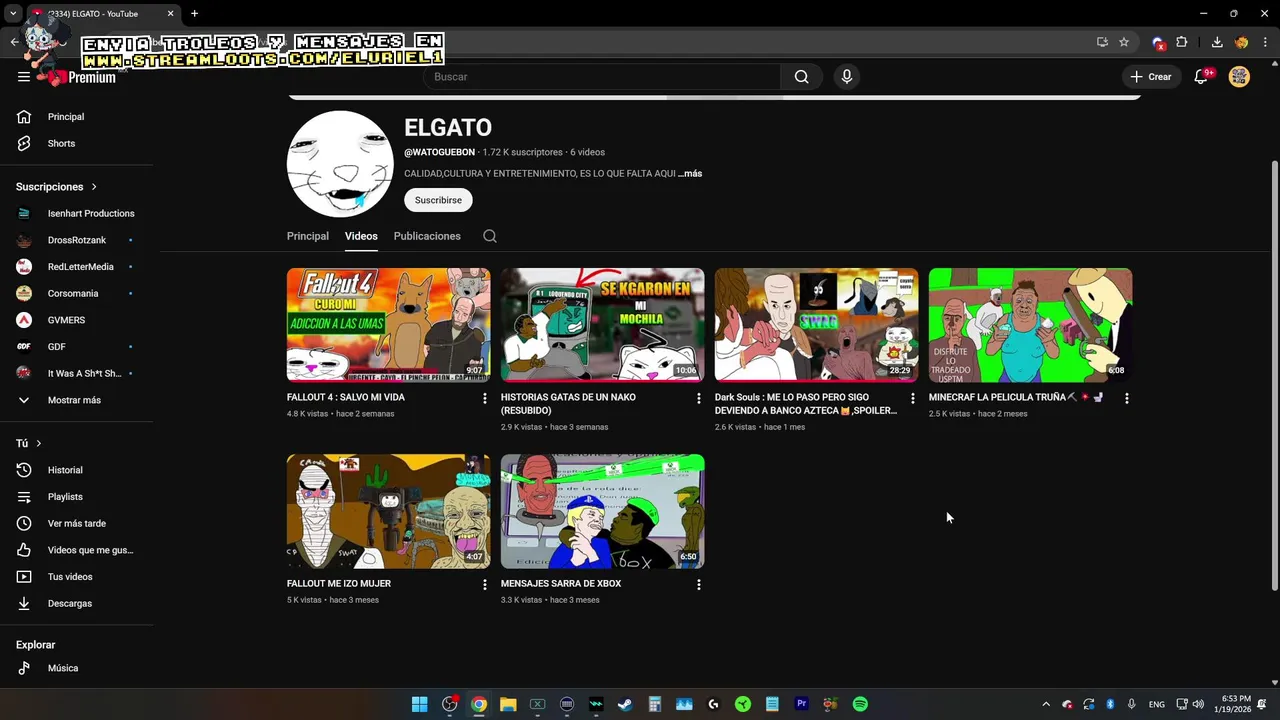
Task: Click the Crear button
Action: [x=1151, y=77]
